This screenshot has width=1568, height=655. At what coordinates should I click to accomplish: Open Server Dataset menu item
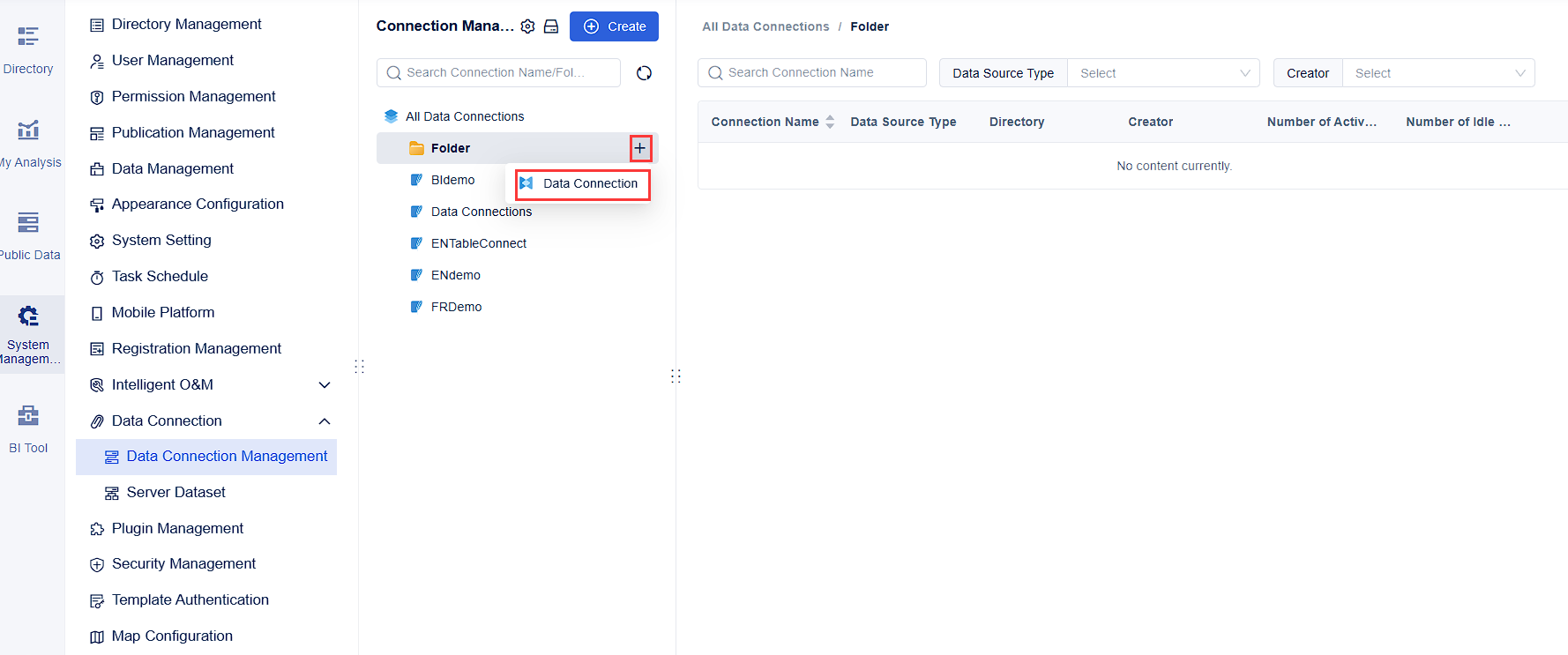click(x=175, y=493)
